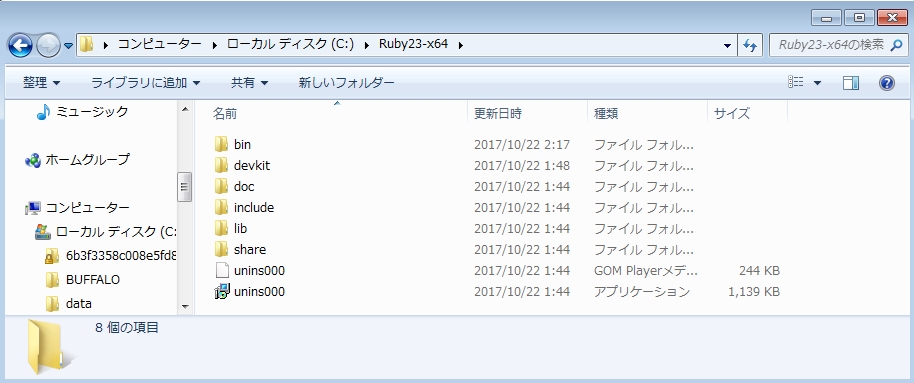914x383 pixels.
Task: Click the ミュージック music note icon
Action: click(x=43, y=112)
